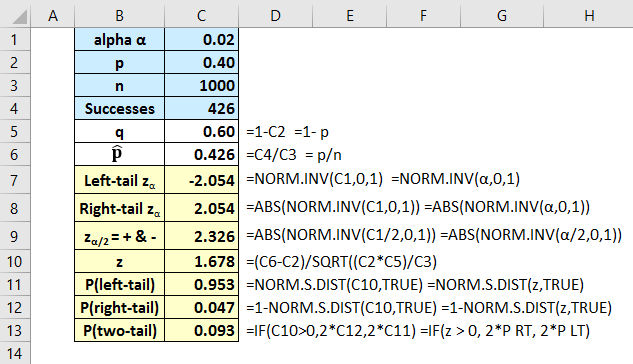This screenshot has width=633, height=364.
Task: Select column G header
Action: pyautogui.click(x=502, y=15)
